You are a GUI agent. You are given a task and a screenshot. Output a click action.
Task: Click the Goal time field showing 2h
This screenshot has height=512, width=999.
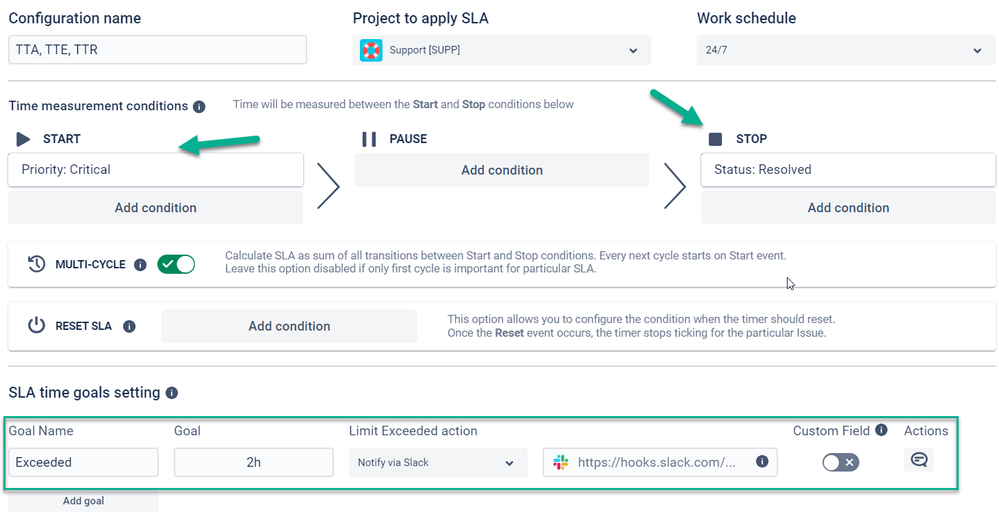click(x=253, y=462)
